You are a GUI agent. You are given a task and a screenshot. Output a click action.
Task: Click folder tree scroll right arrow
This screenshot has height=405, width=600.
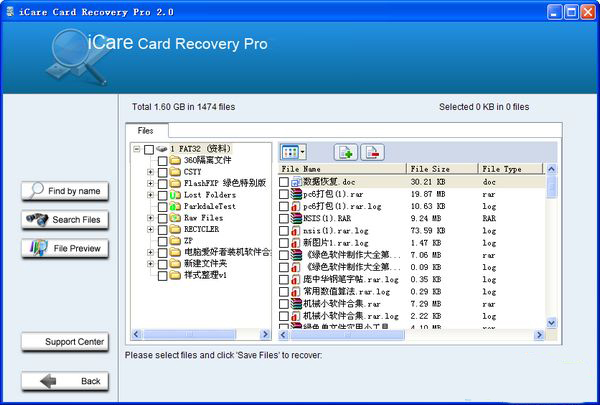tap(265, 335)
